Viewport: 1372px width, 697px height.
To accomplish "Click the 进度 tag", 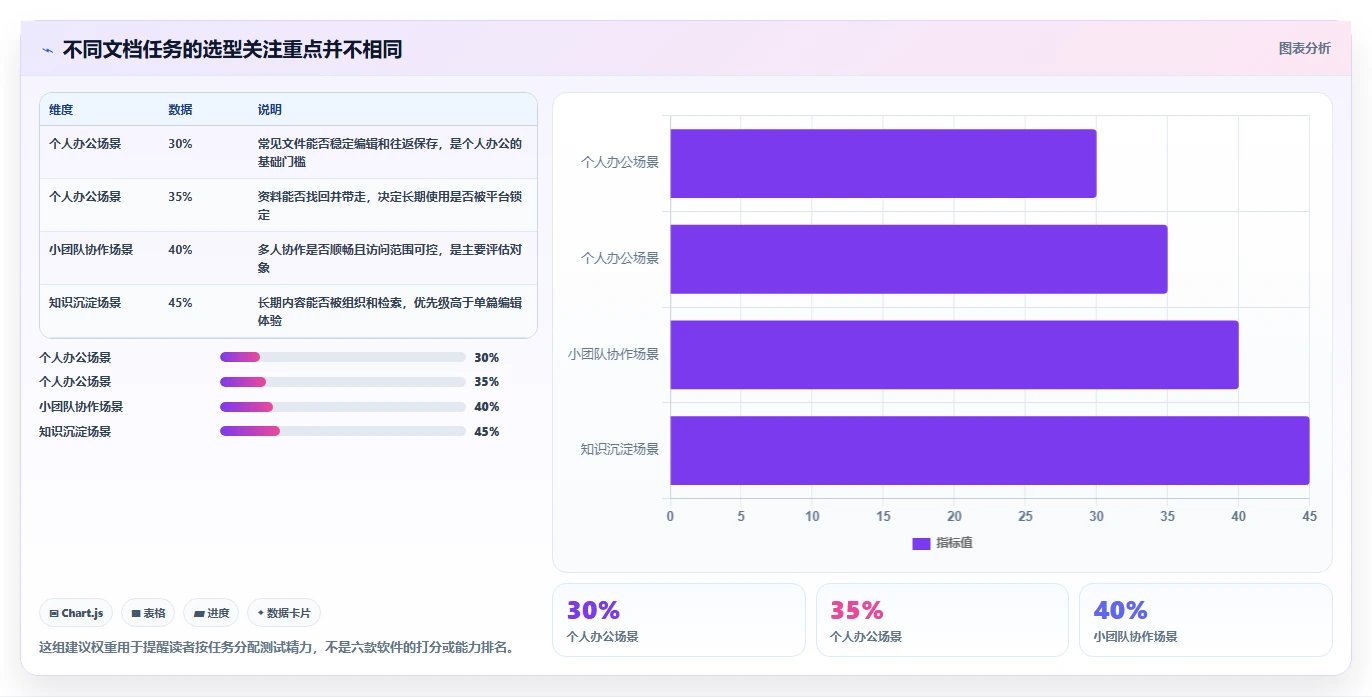I will (x=211, y=613).
